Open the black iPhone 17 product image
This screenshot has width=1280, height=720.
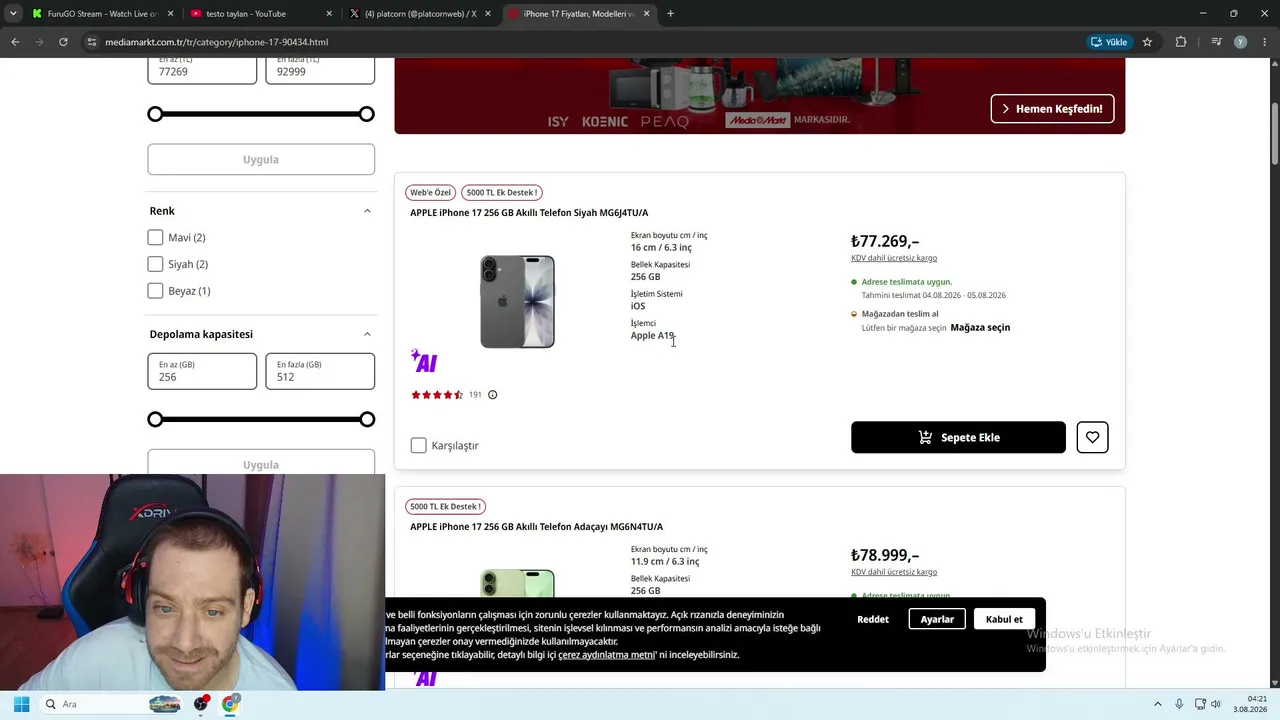(x=517, y=301)
